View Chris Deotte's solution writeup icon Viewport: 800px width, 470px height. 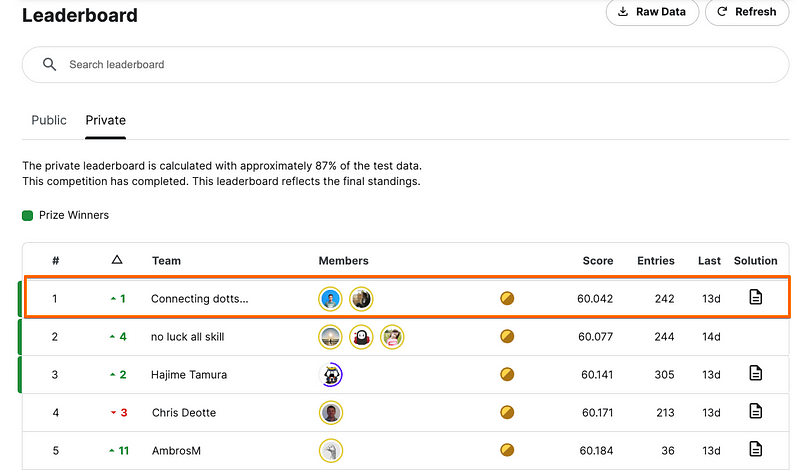[755, 412]
